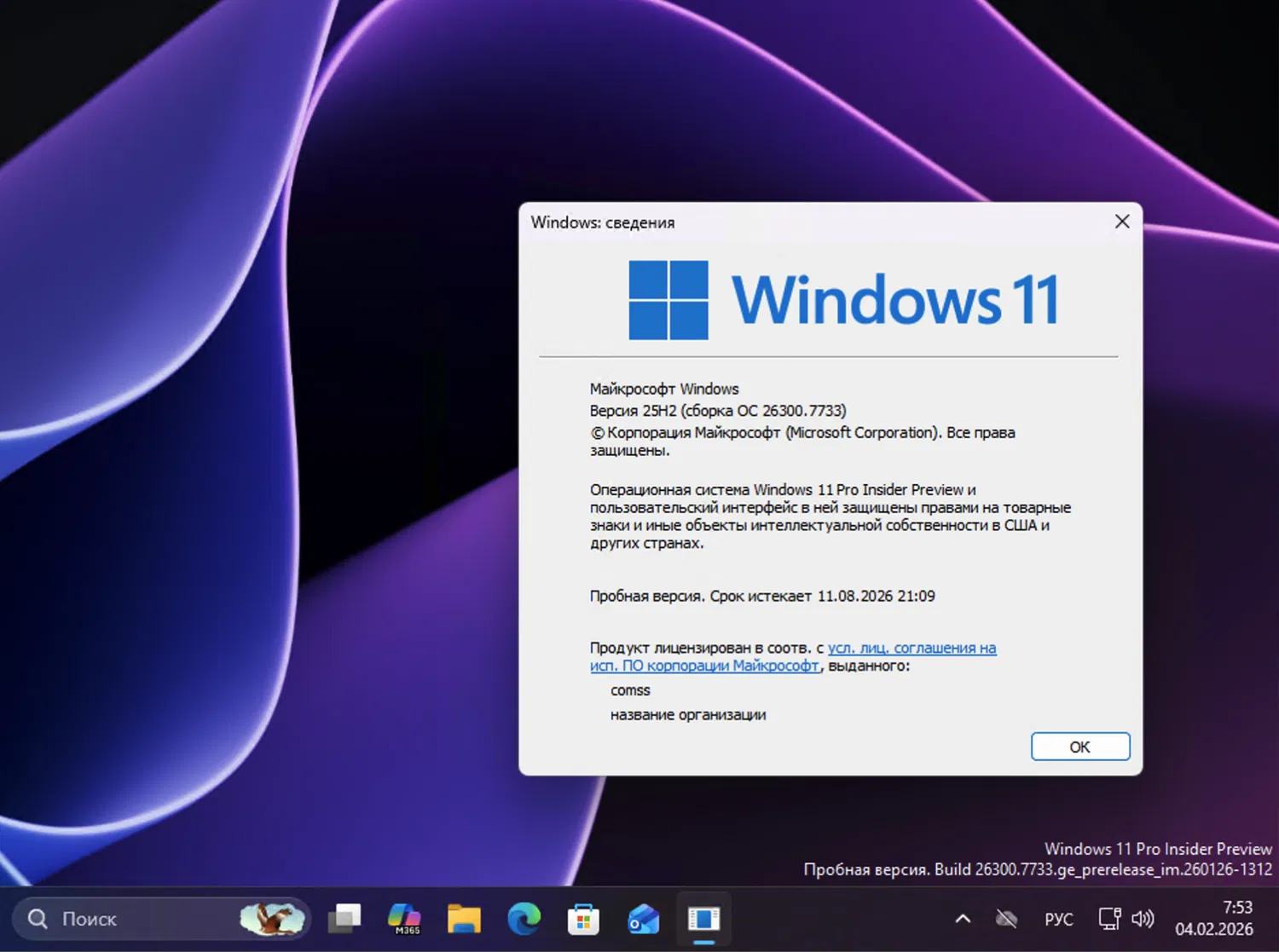Image resolution: width=1279 pixels, height=952 pixels.
Task: Click the search bar thumbnail illustration
Action: [271, 919]
